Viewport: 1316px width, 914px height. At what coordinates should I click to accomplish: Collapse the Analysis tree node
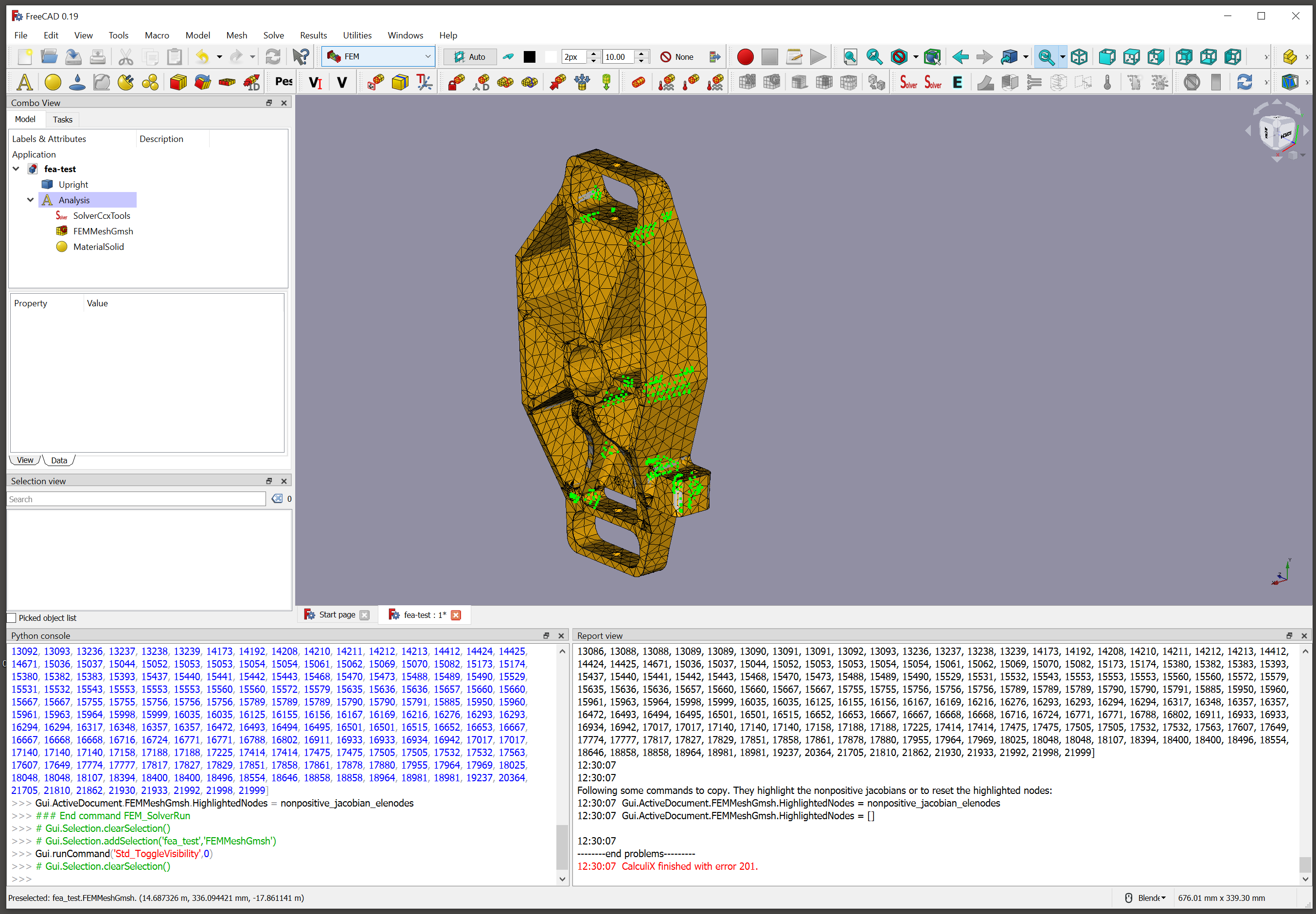(x=30, y=200)
